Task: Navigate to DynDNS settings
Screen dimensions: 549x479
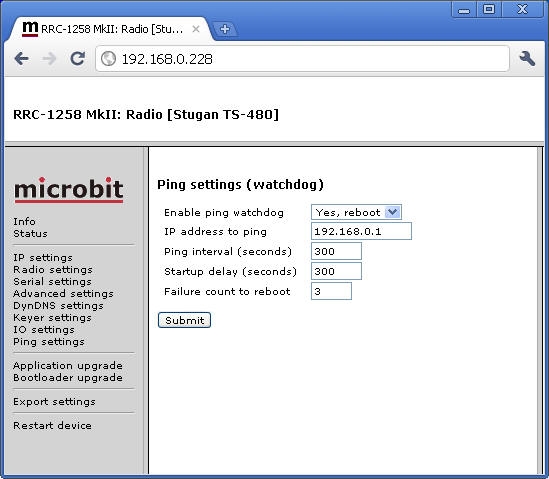Action: coord(58,306)
